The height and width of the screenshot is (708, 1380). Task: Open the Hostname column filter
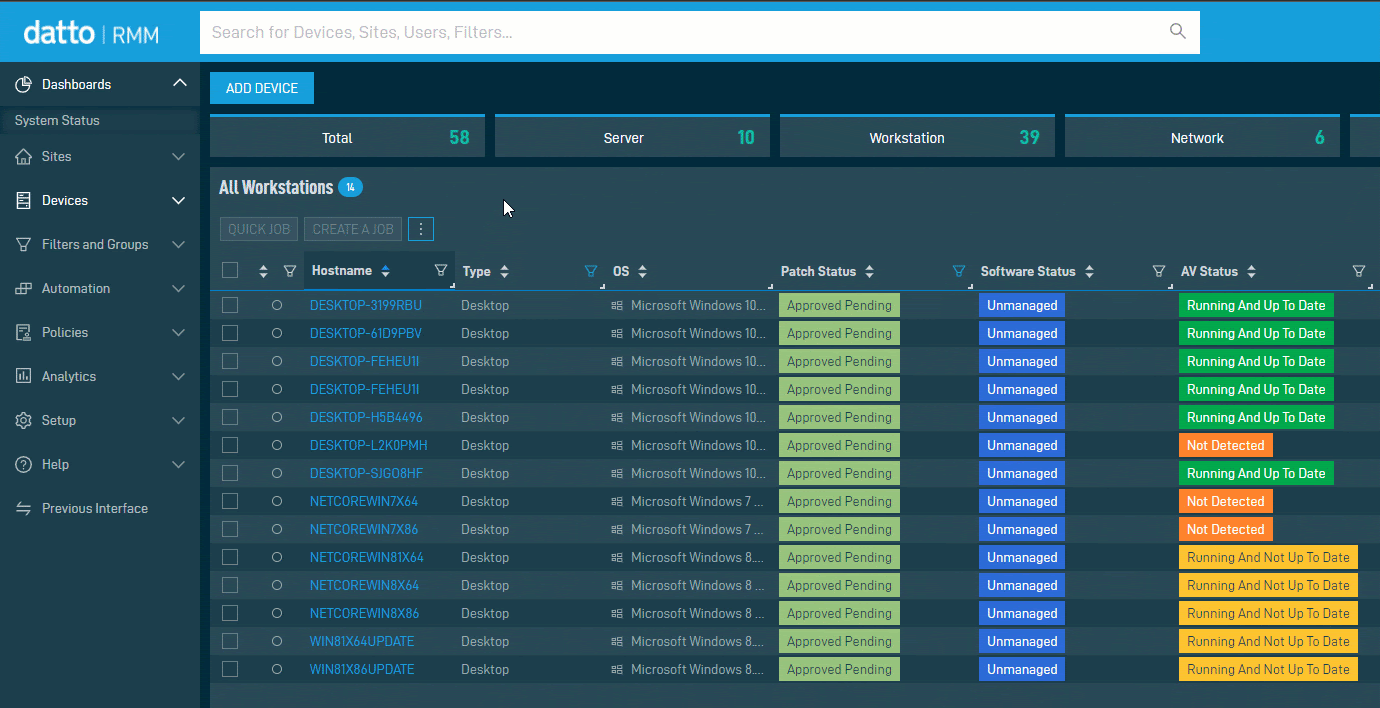(441, 270)
